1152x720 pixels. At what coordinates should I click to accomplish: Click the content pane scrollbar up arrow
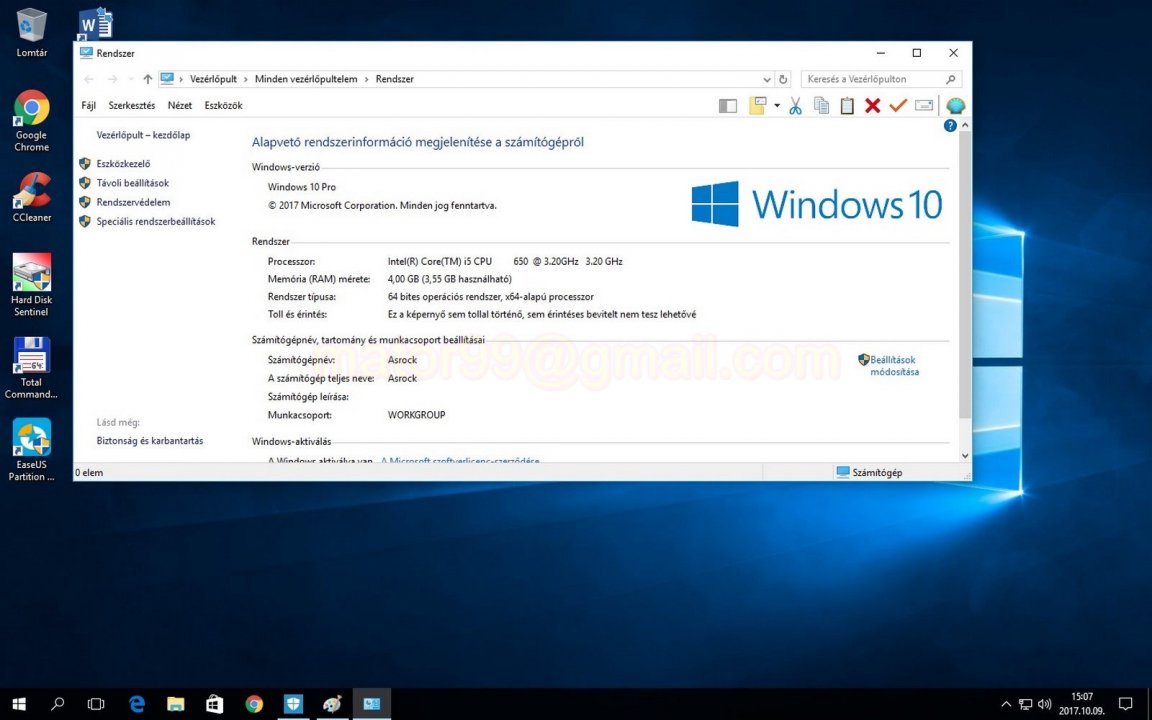[965, 126]
